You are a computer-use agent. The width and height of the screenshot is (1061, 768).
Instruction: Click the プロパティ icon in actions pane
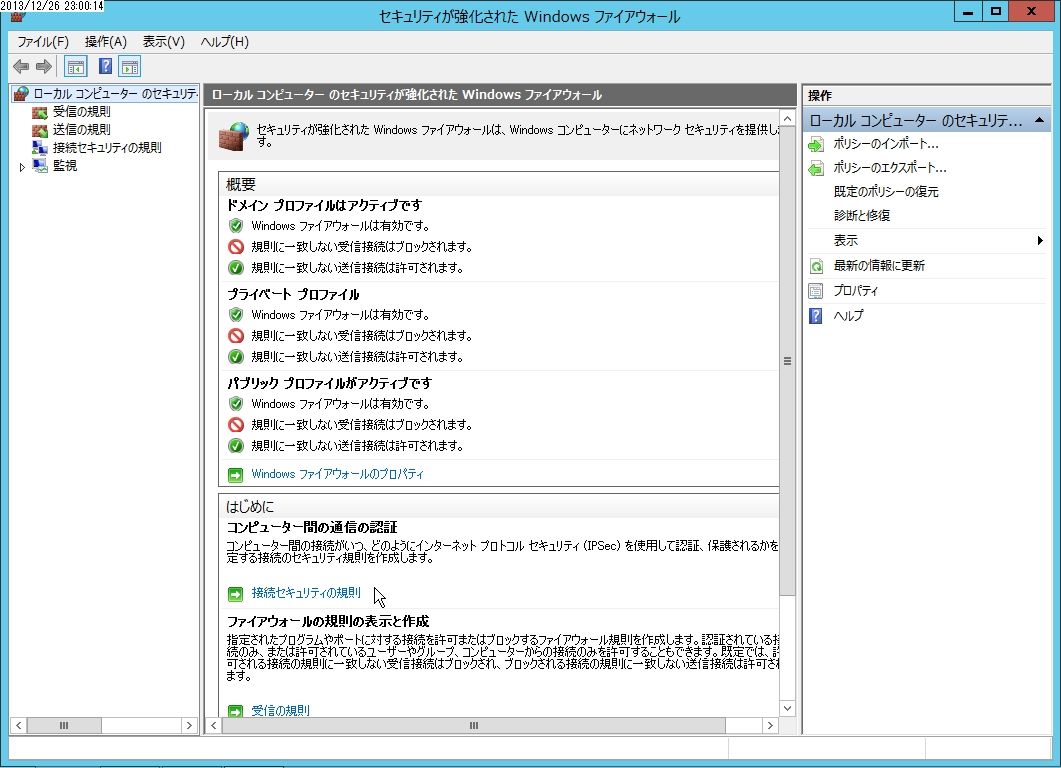click(x=816, y=291)
